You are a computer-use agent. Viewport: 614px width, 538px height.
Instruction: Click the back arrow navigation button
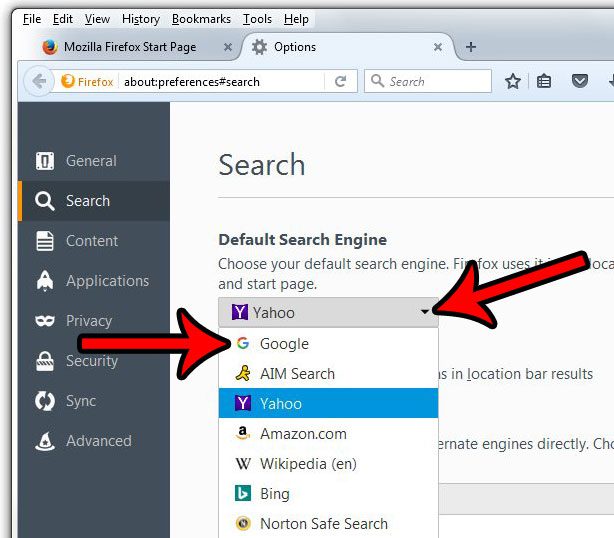(x=38, y=82)
